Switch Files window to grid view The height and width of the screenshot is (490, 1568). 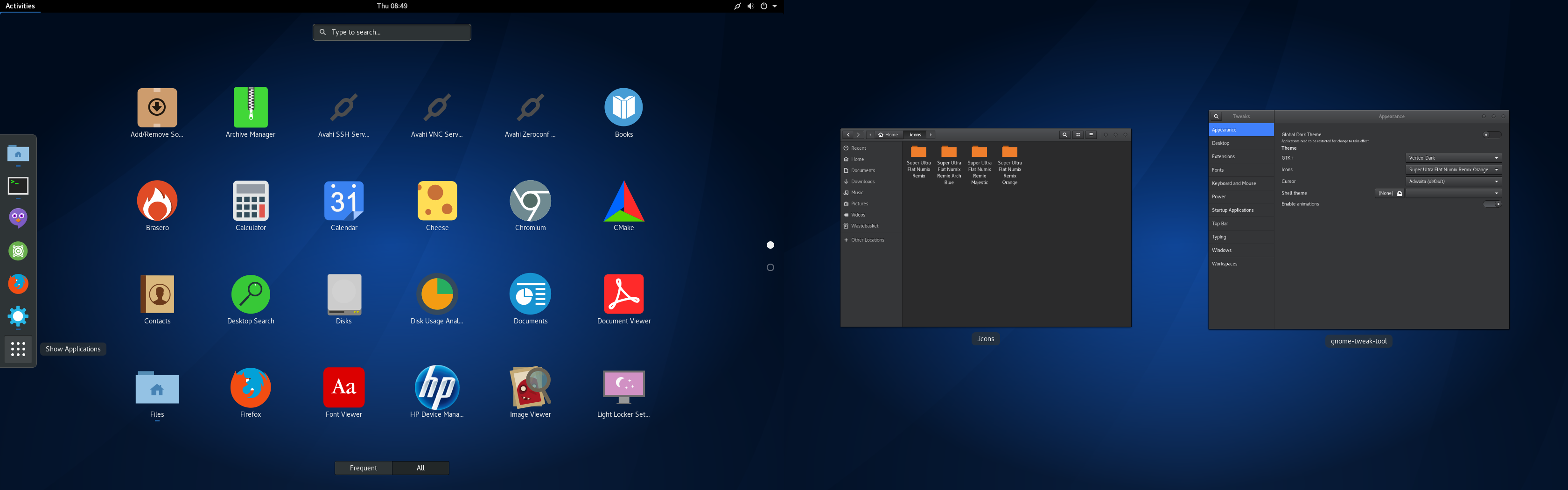point(1078,134)
